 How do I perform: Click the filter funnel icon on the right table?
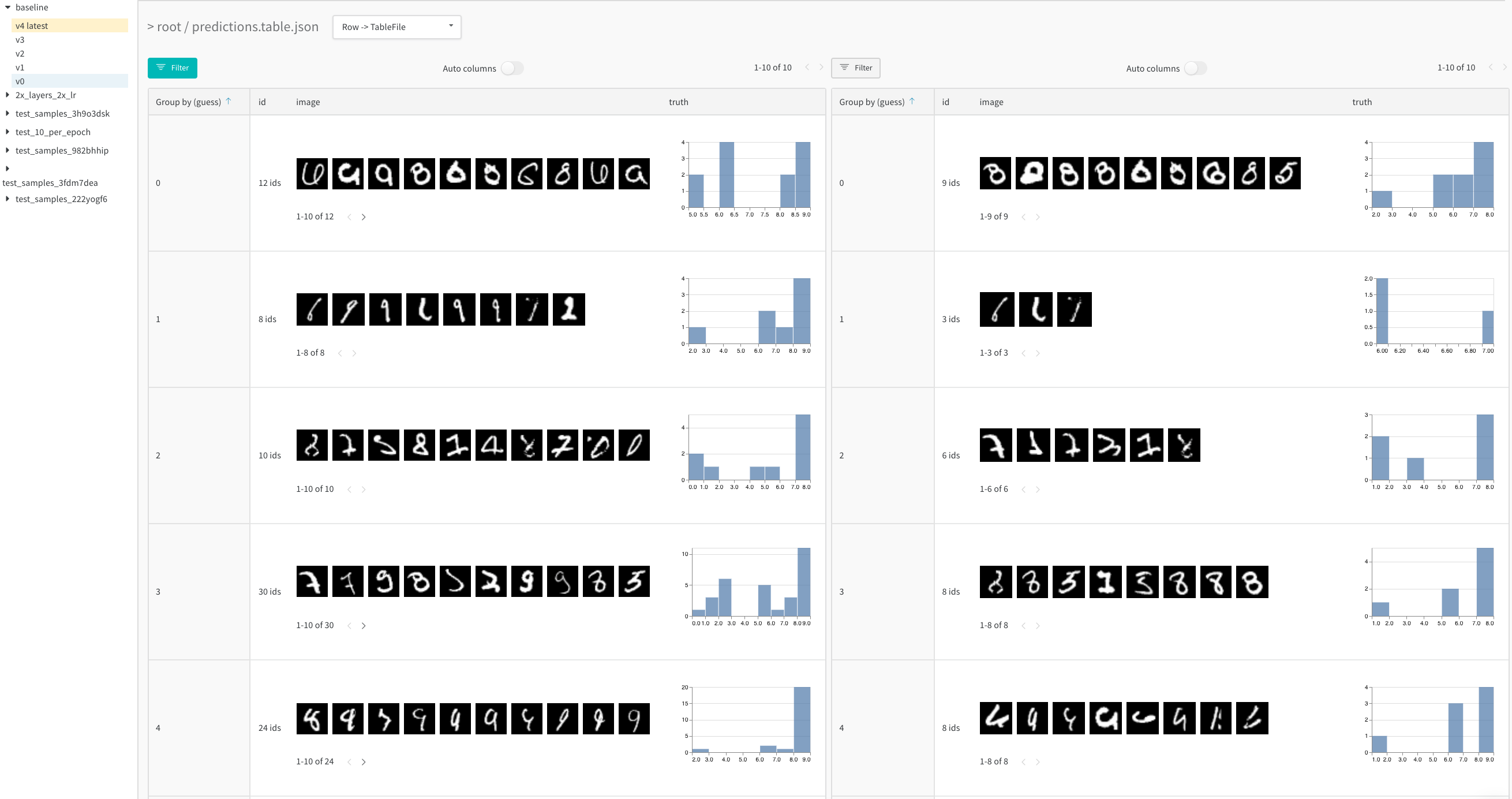click(x=844, y=68)
